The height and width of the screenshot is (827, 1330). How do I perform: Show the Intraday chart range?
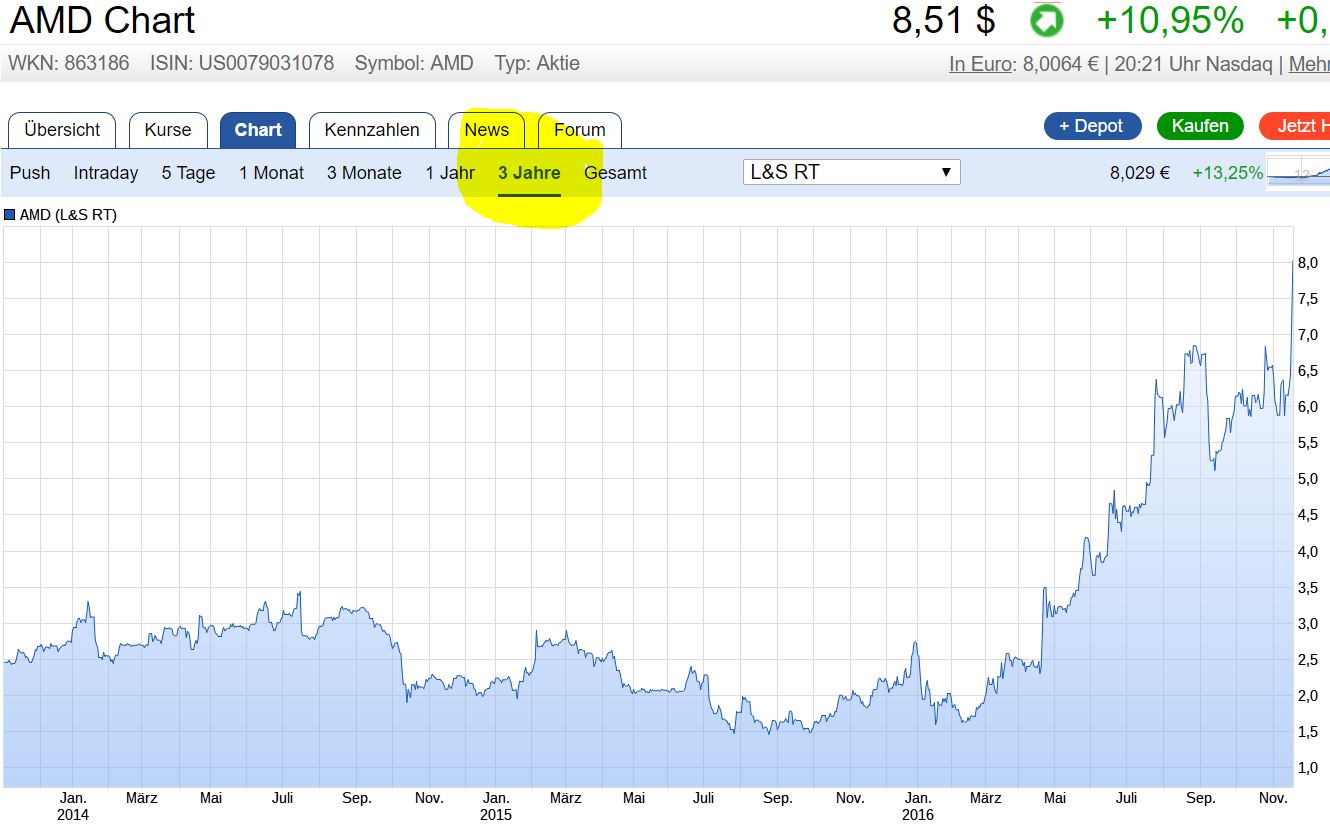106,173
